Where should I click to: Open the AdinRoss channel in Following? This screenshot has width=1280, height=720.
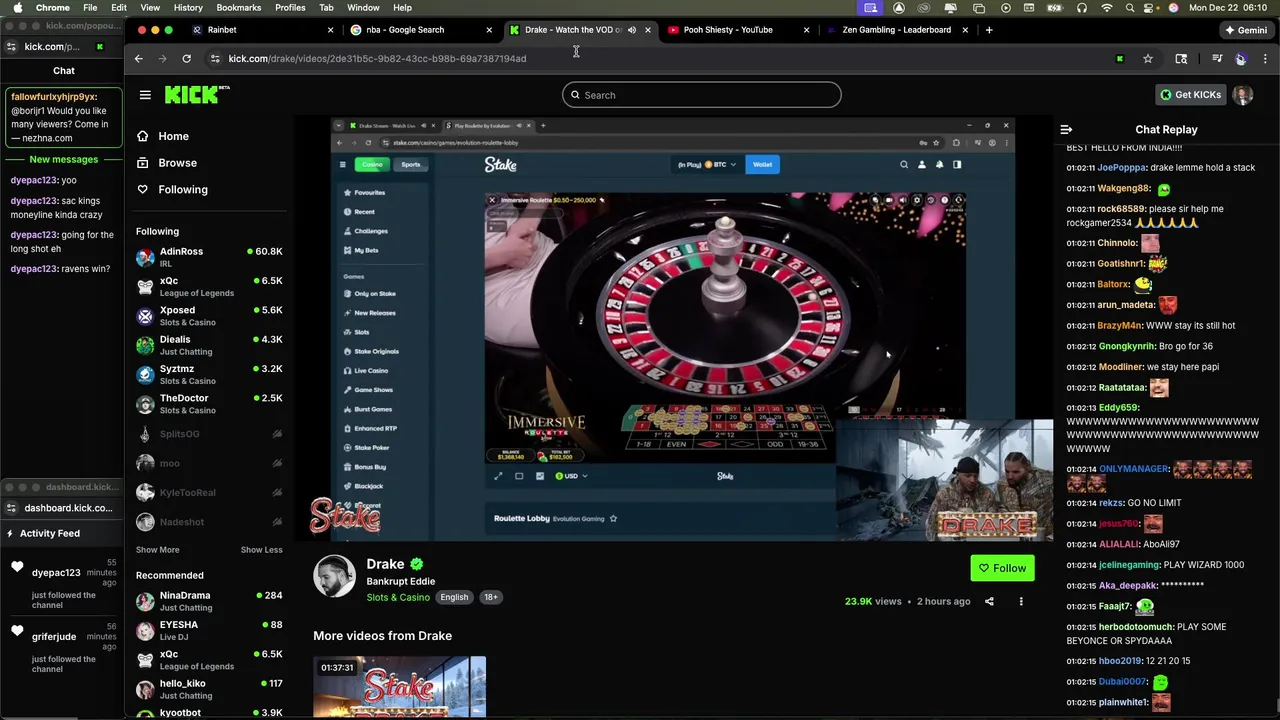tap(209, 257)
